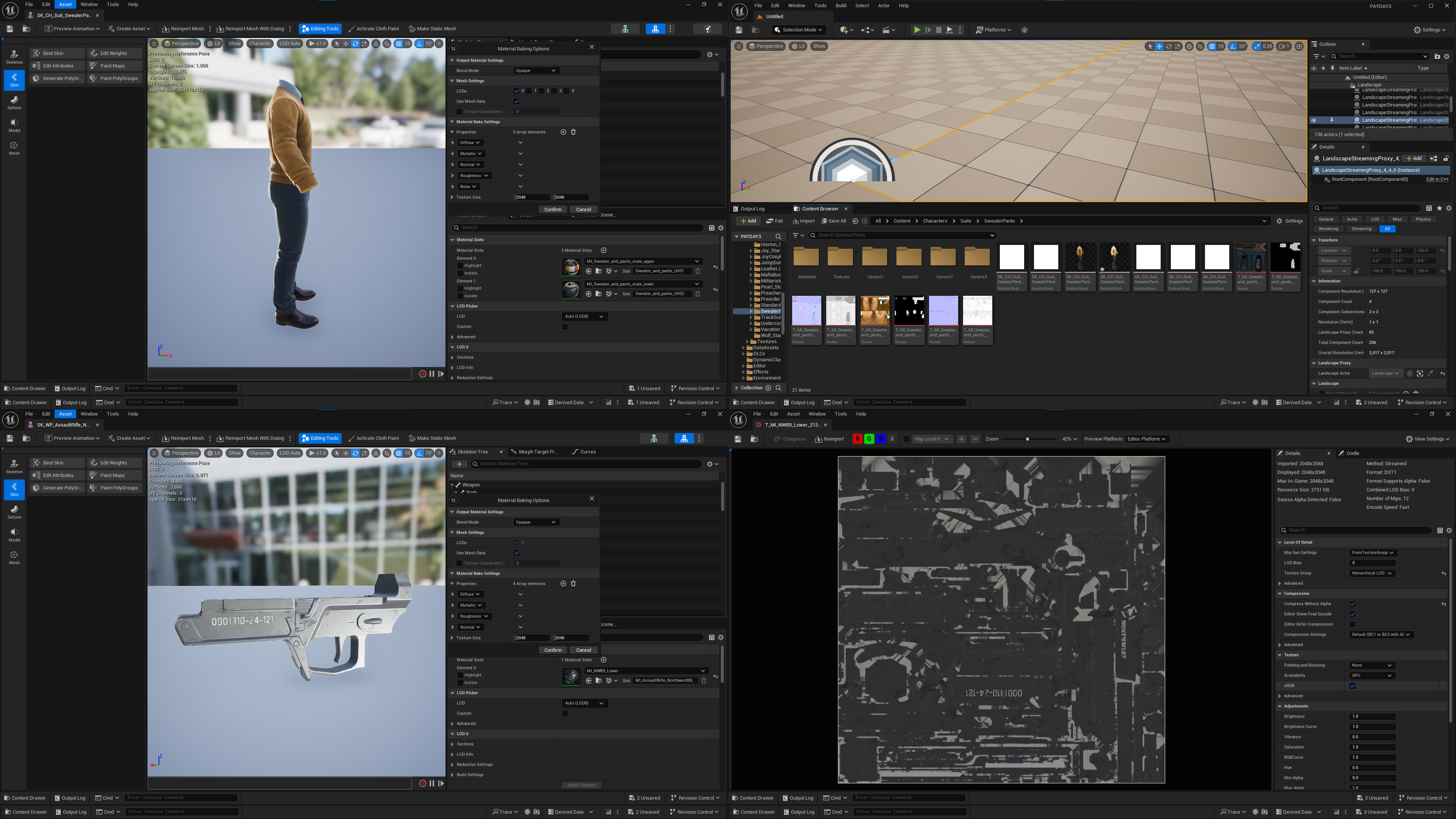Enable Editor Defer Compression checkbox
The width and height of the screenshot is (1456, 819).
click(x=1352, y=624)
